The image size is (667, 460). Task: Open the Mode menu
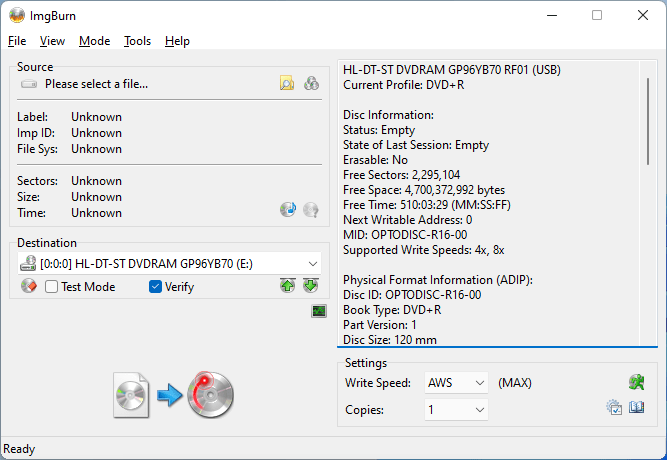click(x=94, y=41)
